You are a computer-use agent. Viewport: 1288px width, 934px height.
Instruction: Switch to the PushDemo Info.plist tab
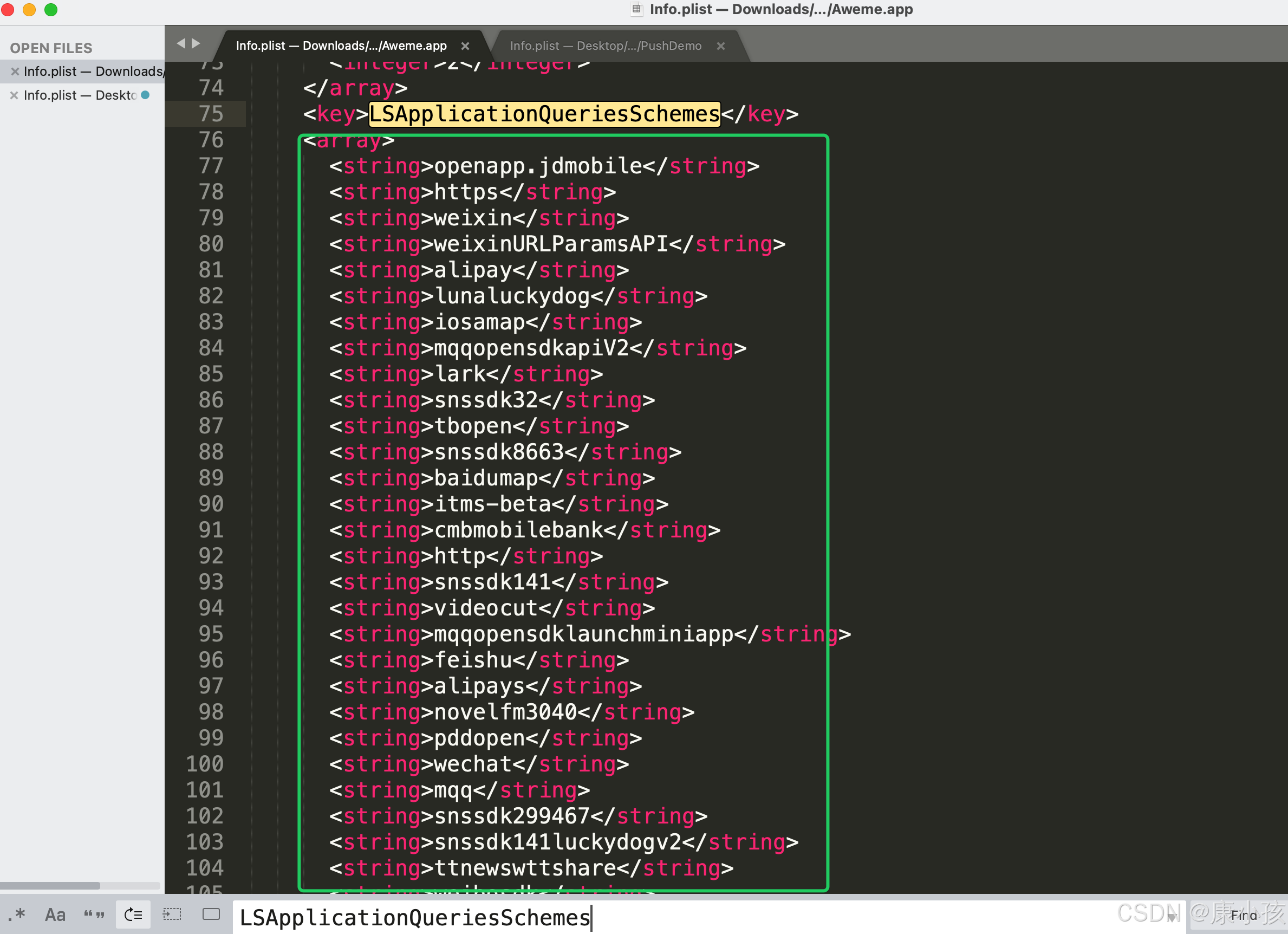[606, 46]
